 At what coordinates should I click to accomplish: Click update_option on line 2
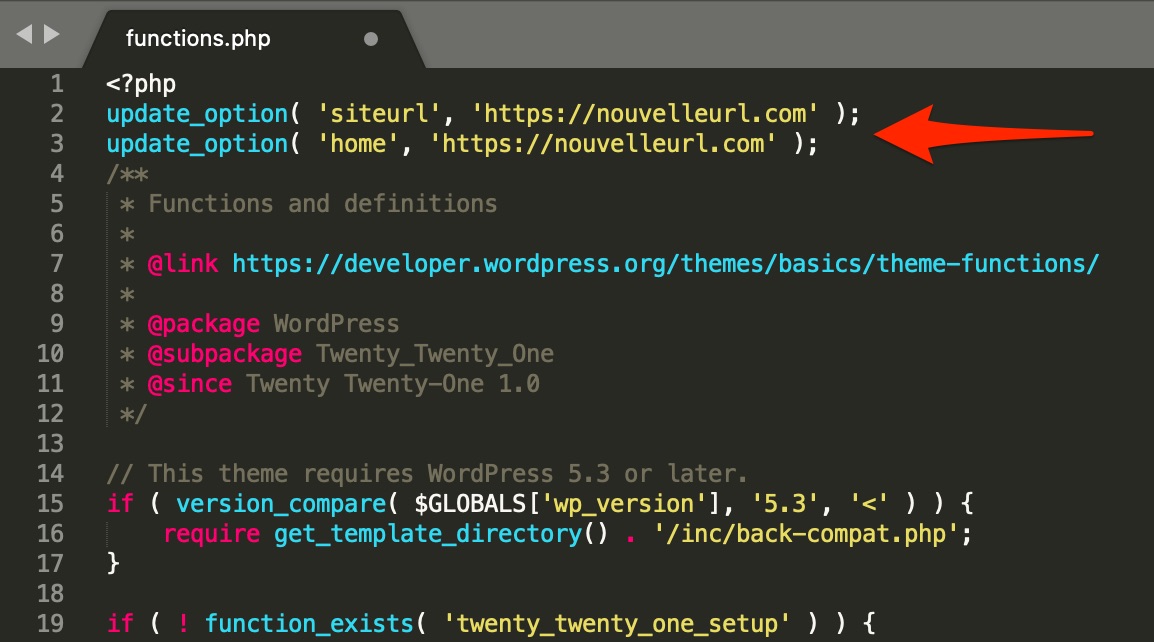197,114
